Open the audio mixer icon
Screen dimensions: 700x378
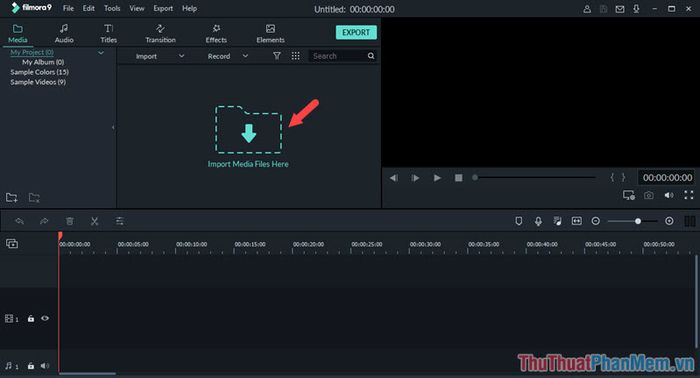[x=558, y=221]
